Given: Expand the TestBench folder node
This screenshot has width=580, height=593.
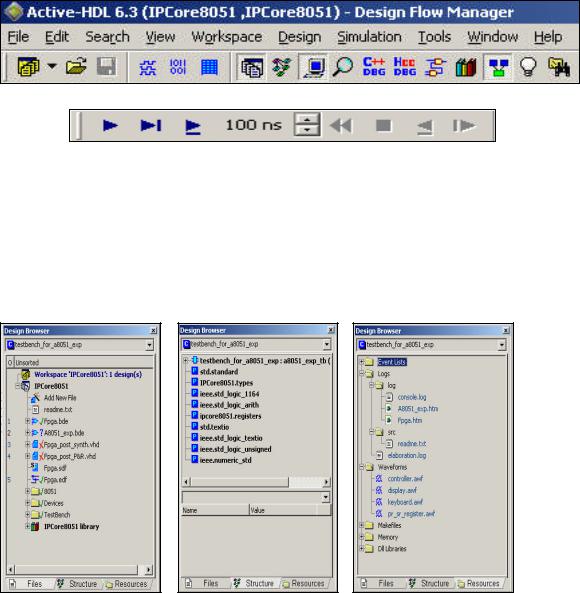Looking at the screenshot, I should 27,515.
